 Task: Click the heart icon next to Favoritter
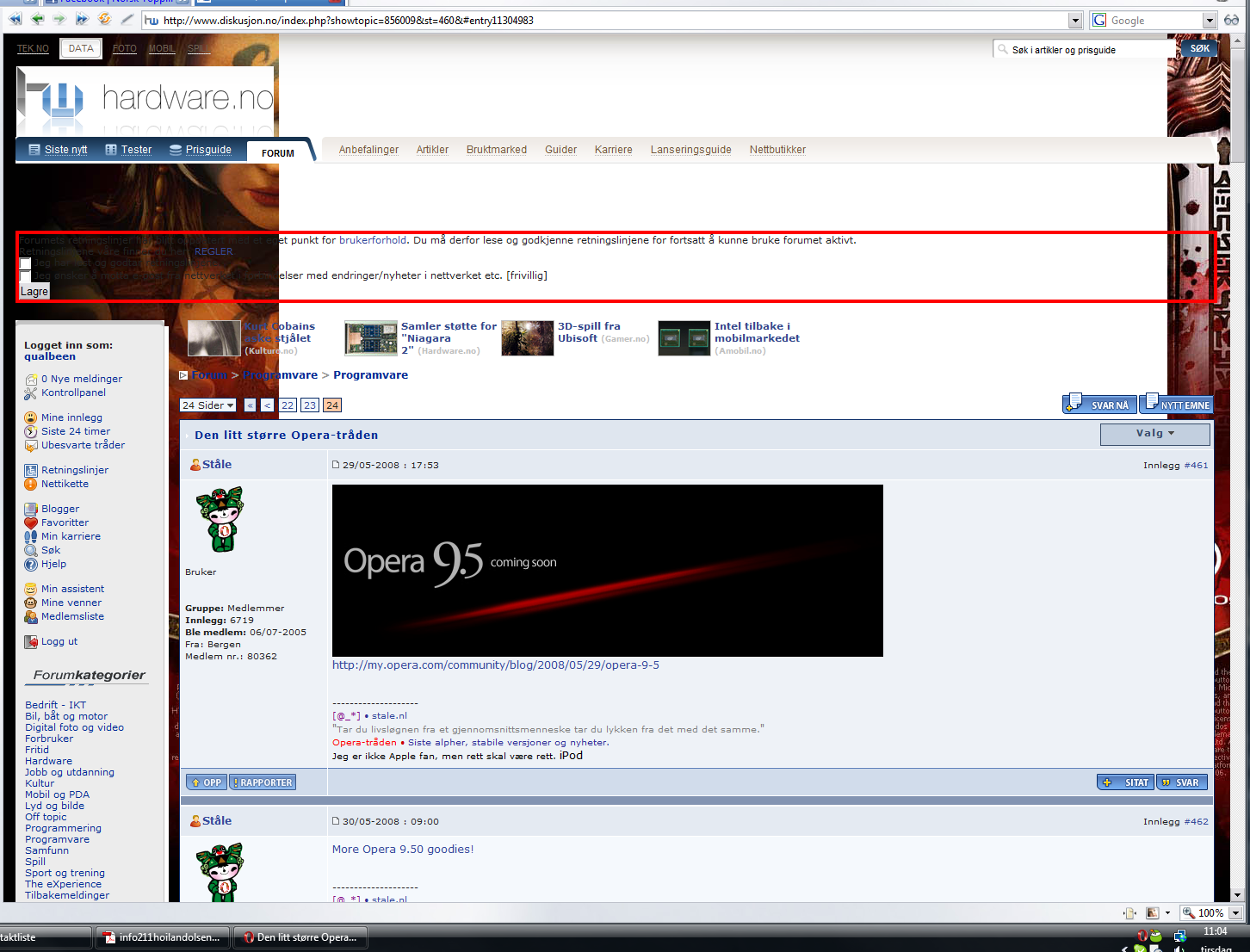31,522
